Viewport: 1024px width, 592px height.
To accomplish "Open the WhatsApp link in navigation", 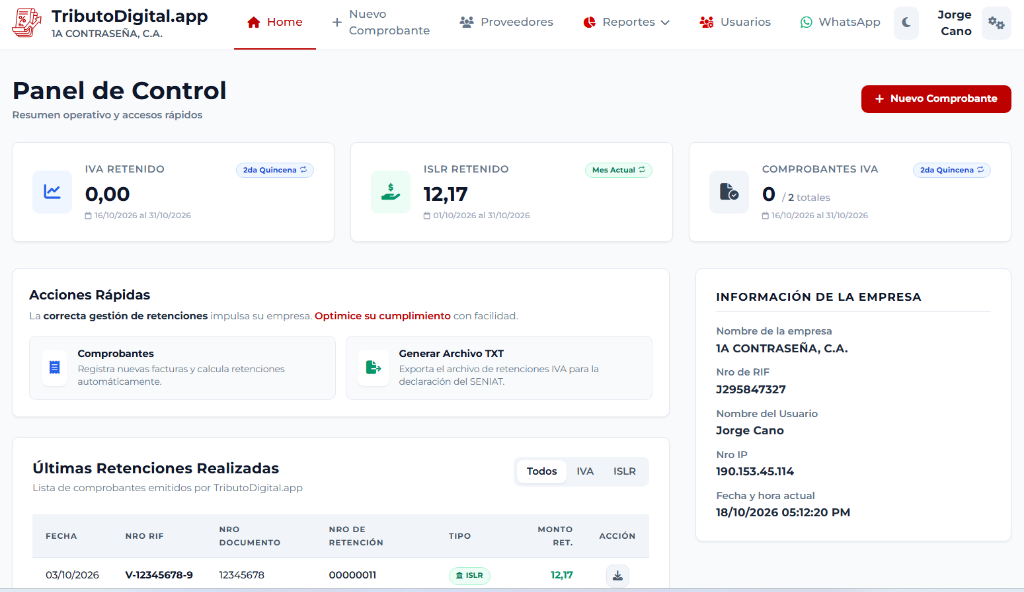I will click(x=840, y=22).
